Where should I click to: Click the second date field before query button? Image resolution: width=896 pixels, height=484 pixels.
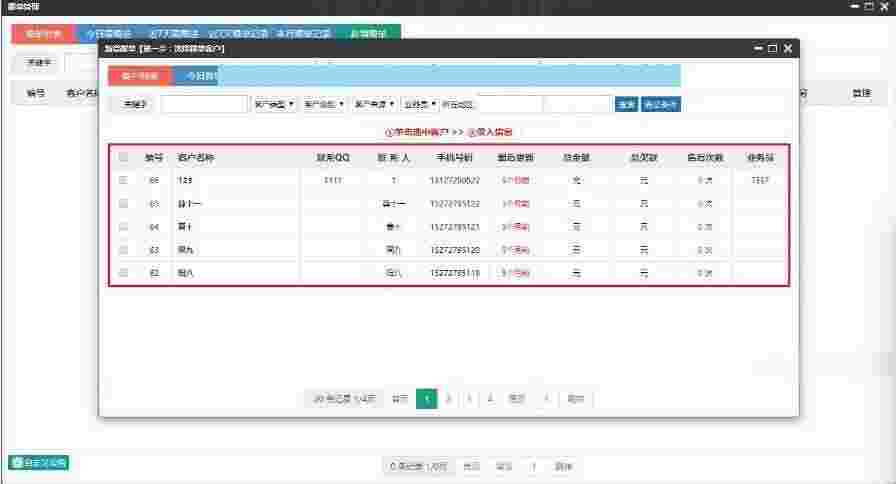pos(578,104)
